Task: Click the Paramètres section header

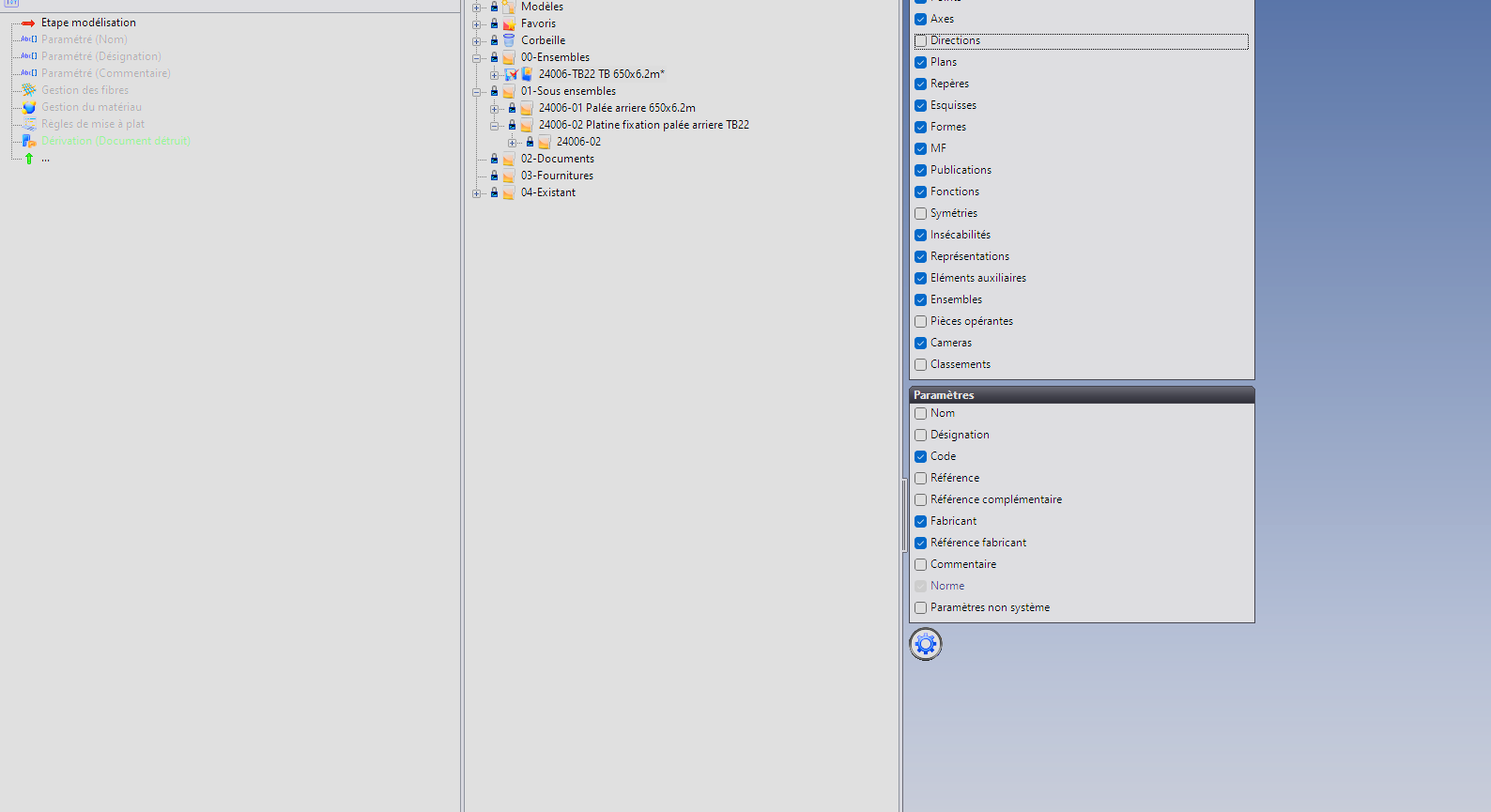Action: pos(1082,395)
